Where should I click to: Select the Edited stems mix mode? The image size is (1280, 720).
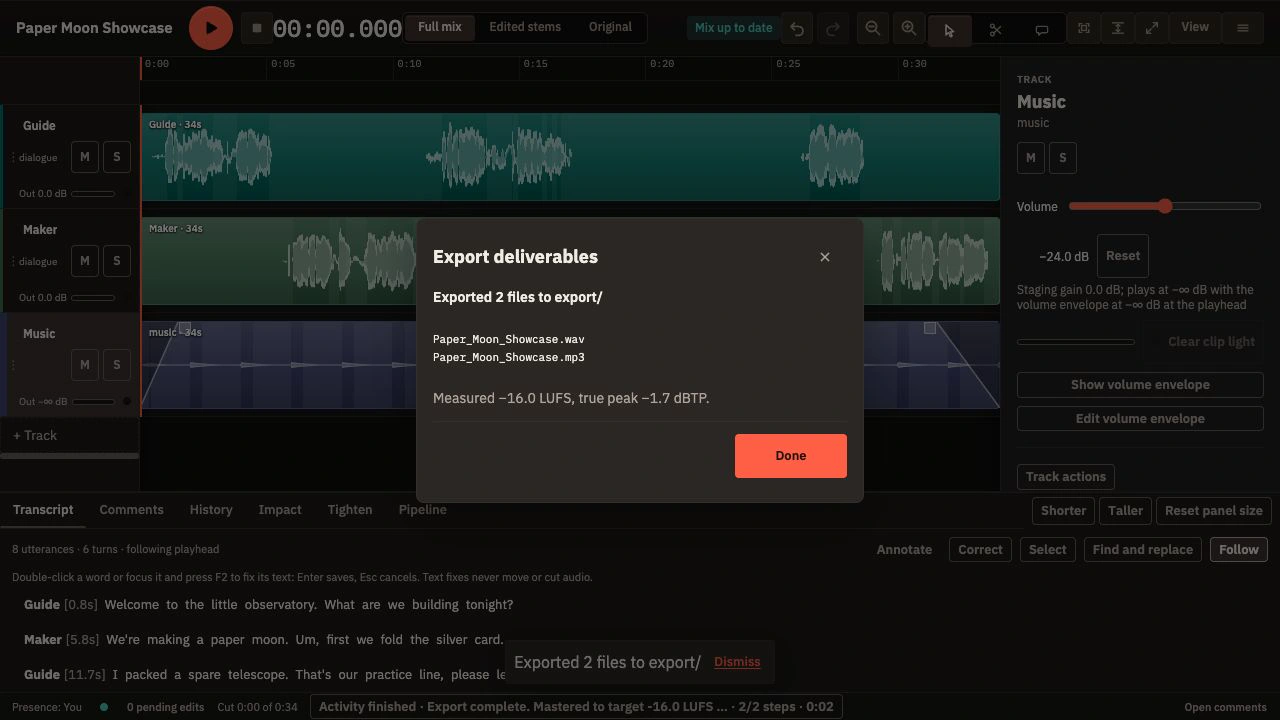525,28
